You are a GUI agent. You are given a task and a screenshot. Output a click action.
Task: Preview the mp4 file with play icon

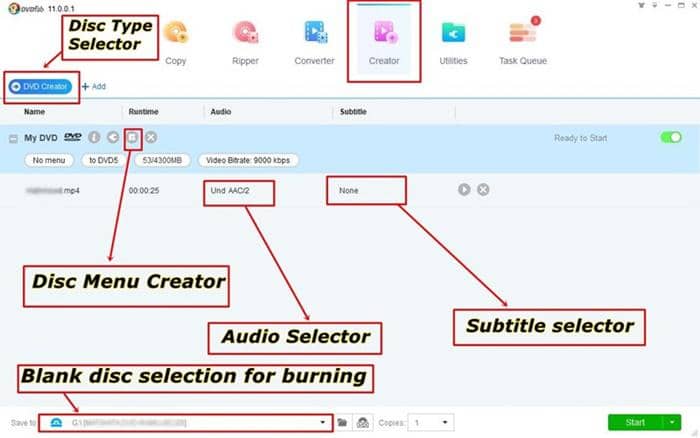[464, 190]
